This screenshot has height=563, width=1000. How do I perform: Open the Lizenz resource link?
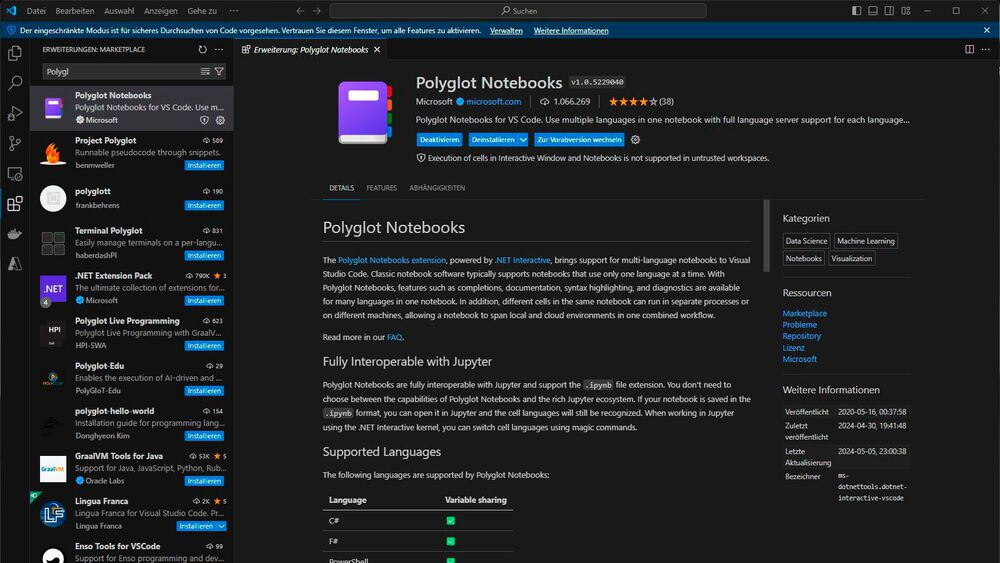coord(793,347)
